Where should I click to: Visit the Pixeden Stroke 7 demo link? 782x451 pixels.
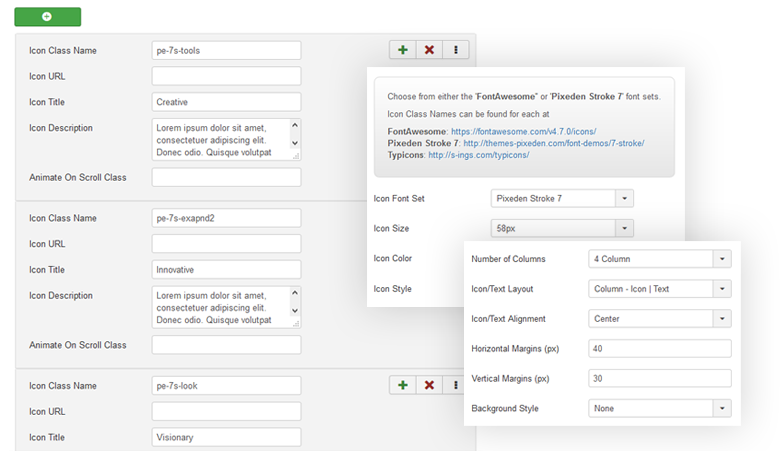(x=553, y=143)
